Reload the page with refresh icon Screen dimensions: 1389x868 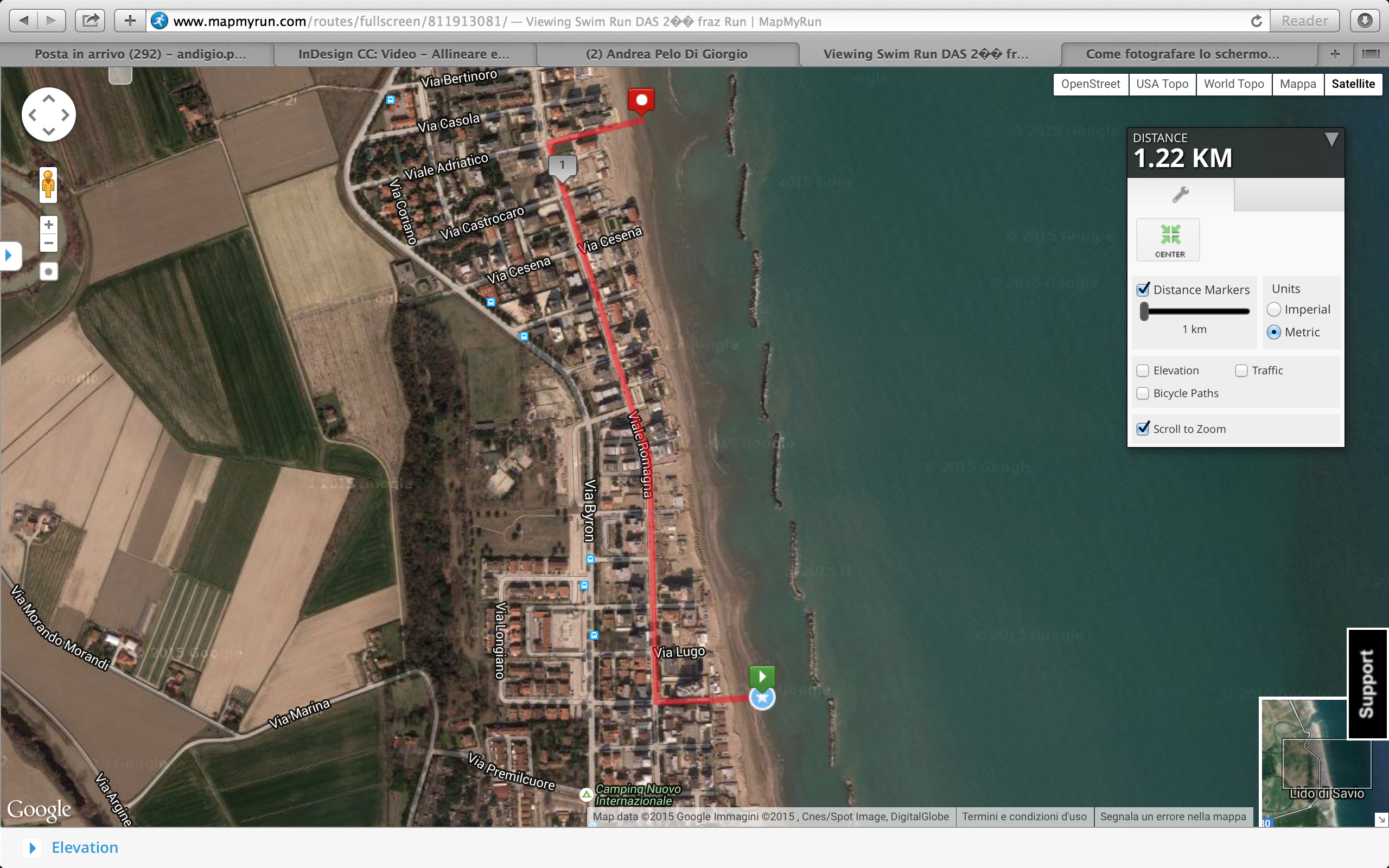coord(1257,21)
